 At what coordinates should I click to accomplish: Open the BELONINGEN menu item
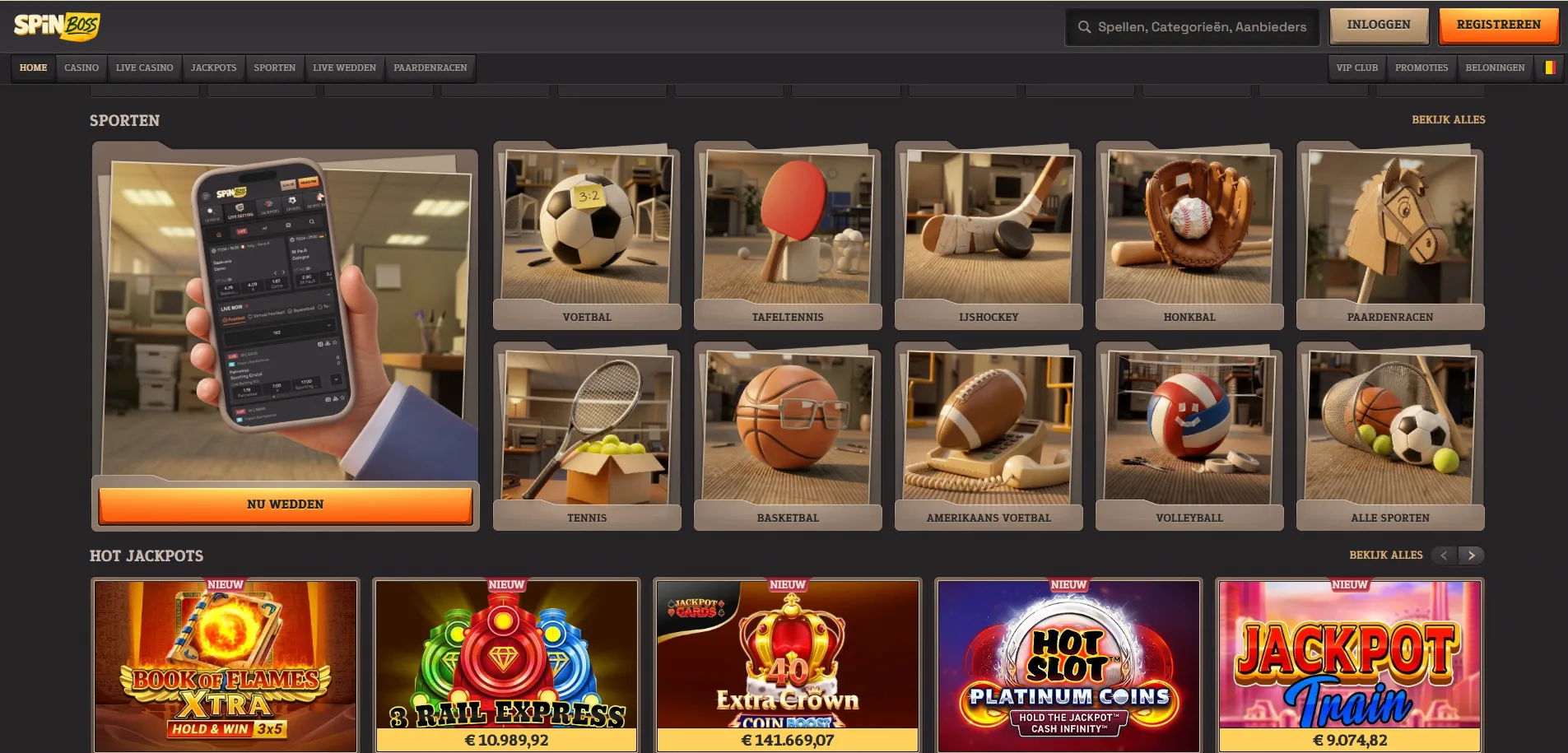tap(1495, 67)
